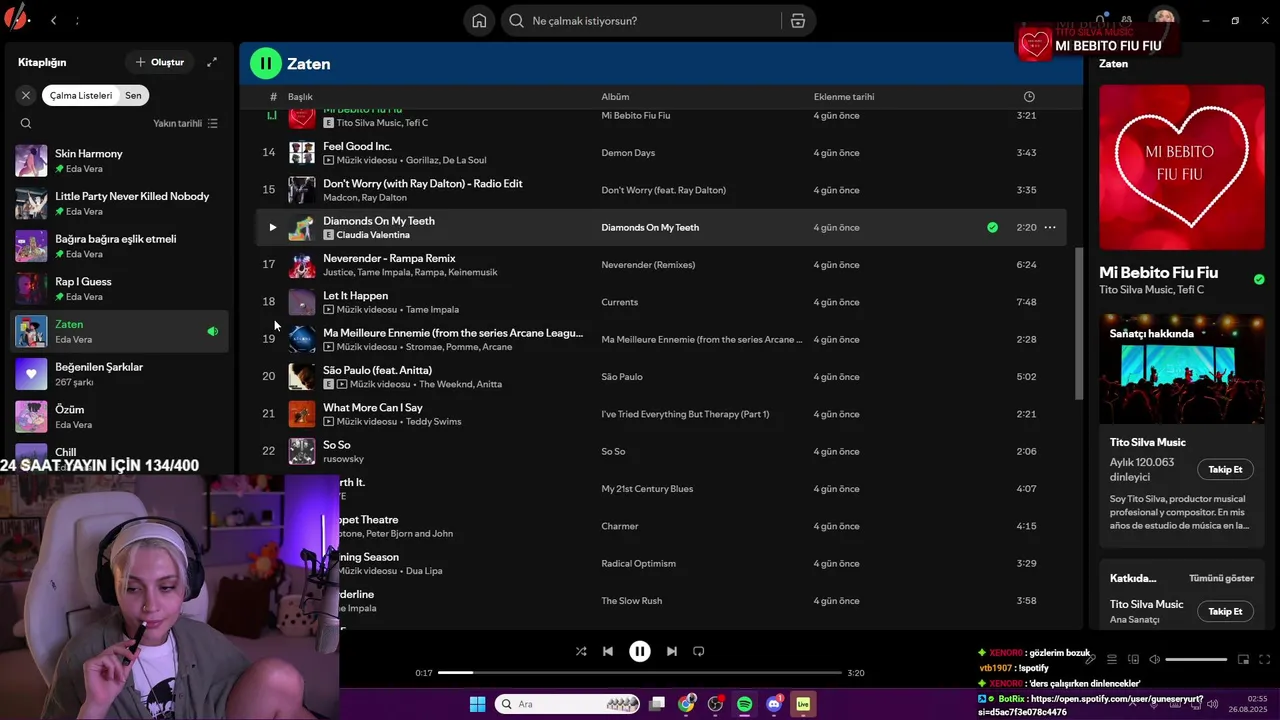Click the Feel Good Inc. track title
This screenshot has width=1280, height=720.
357,146
